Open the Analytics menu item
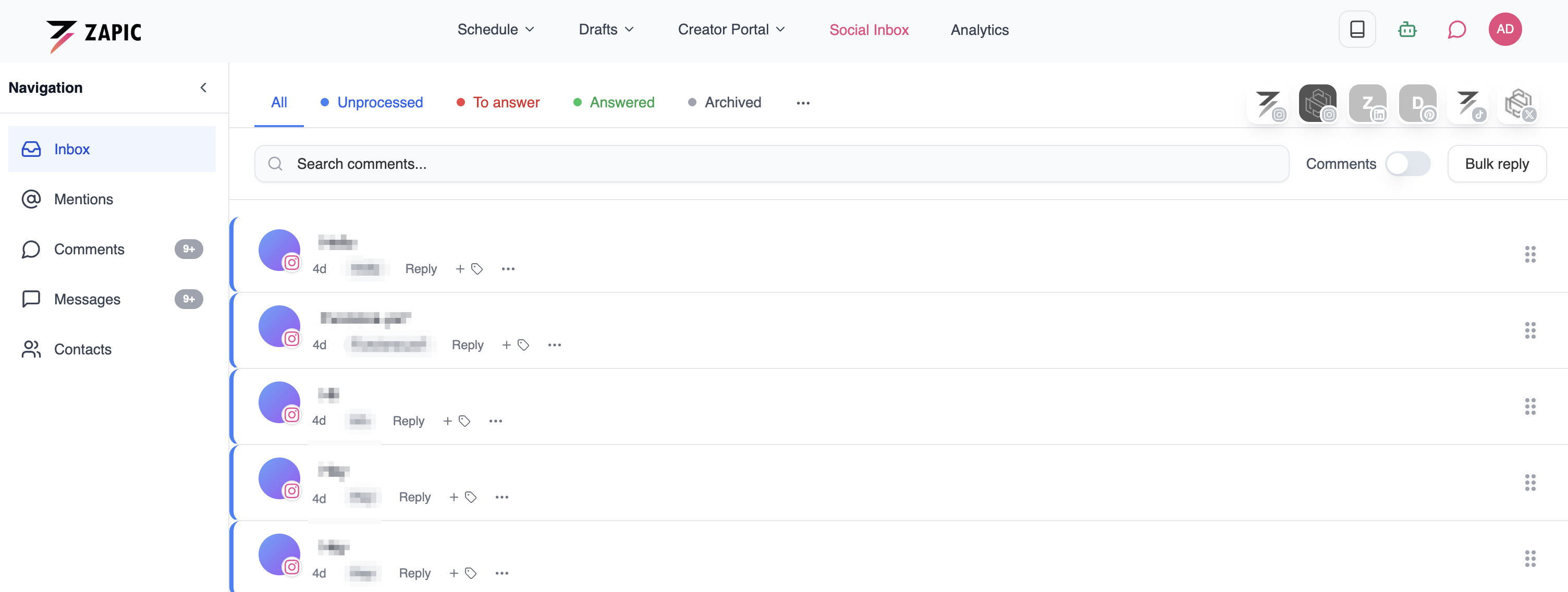Viewport: 1568px width, 592px height. (979, 29)
